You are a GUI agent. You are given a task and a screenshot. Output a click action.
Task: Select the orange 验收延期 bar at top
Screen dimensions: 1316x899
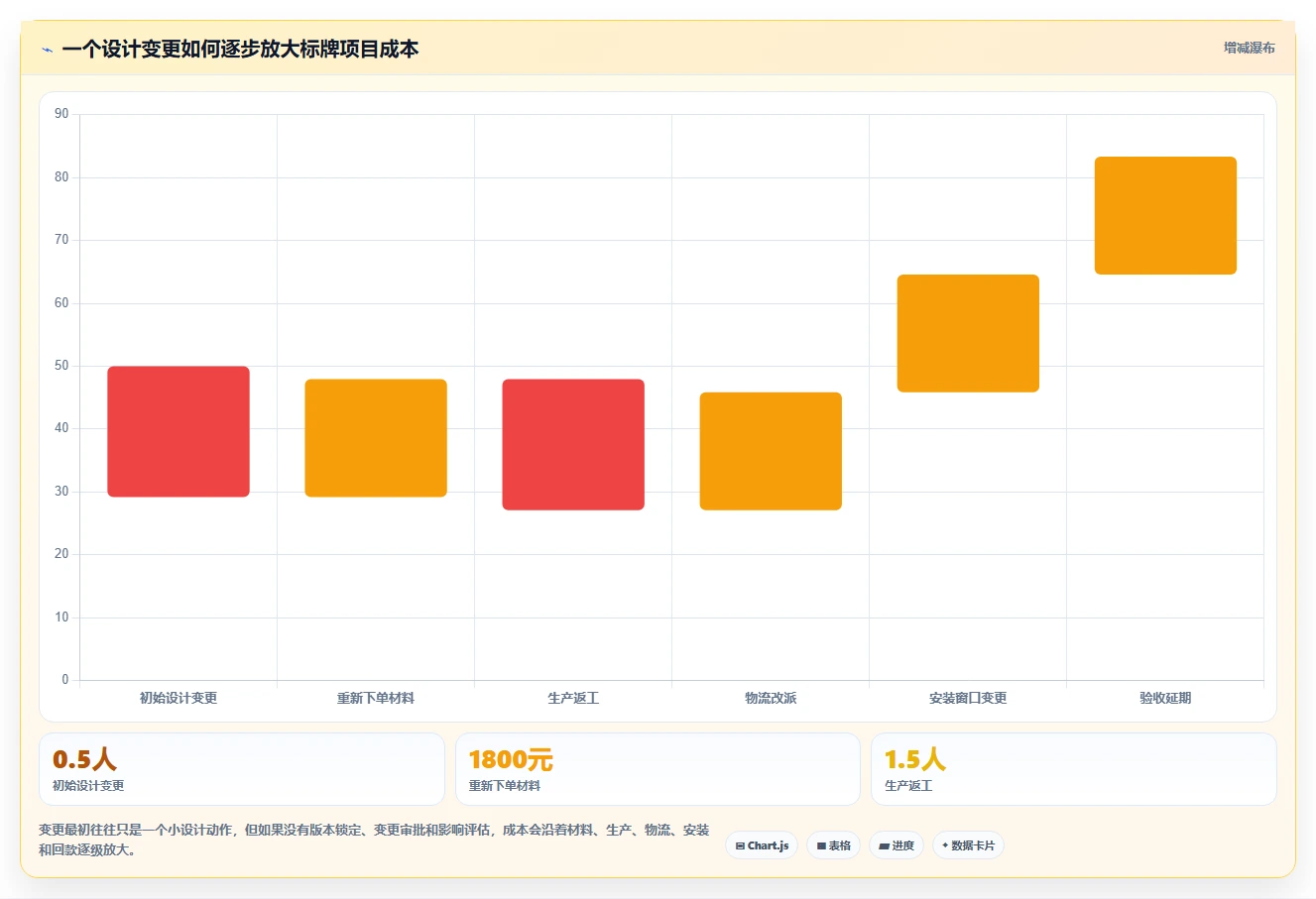click(1165, 215)
